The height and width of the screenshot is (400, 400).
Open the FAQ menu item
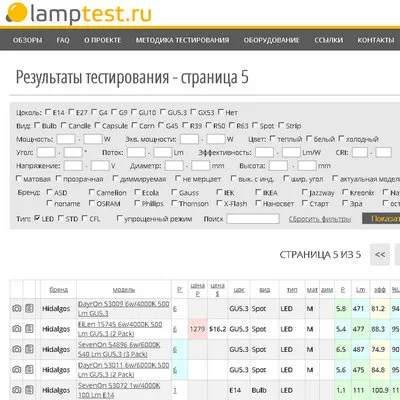pos(63,40)
